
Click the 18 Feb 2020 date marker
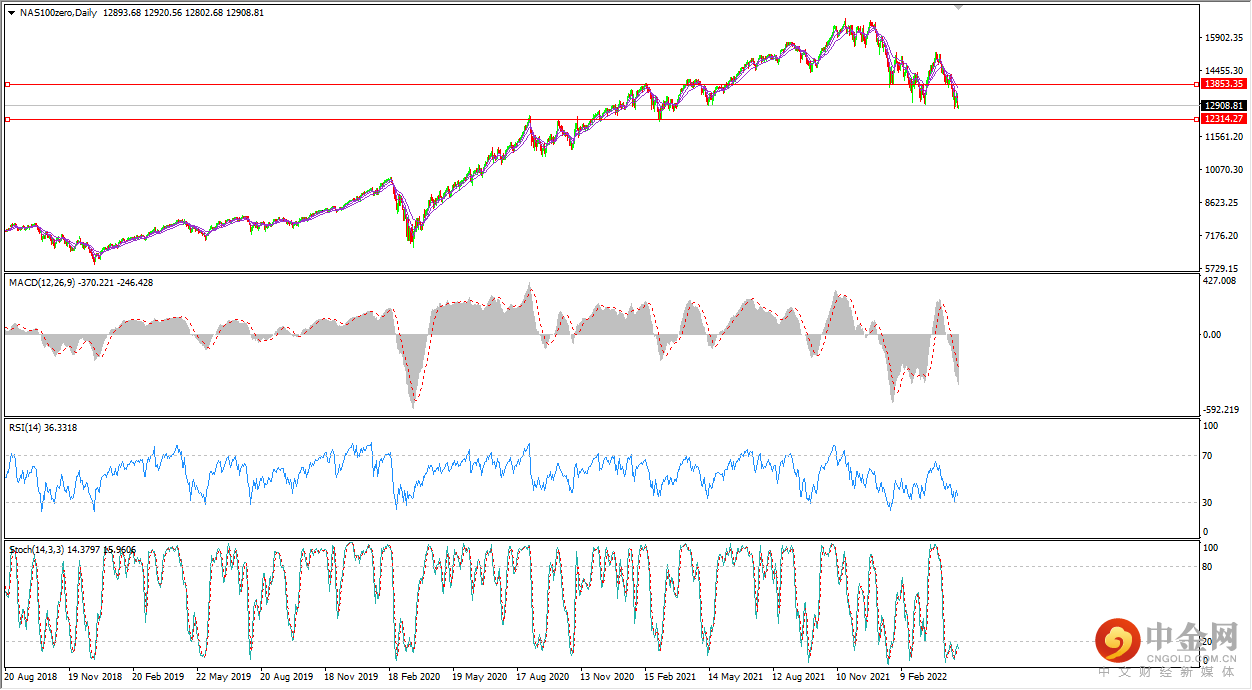coord(414,676)
